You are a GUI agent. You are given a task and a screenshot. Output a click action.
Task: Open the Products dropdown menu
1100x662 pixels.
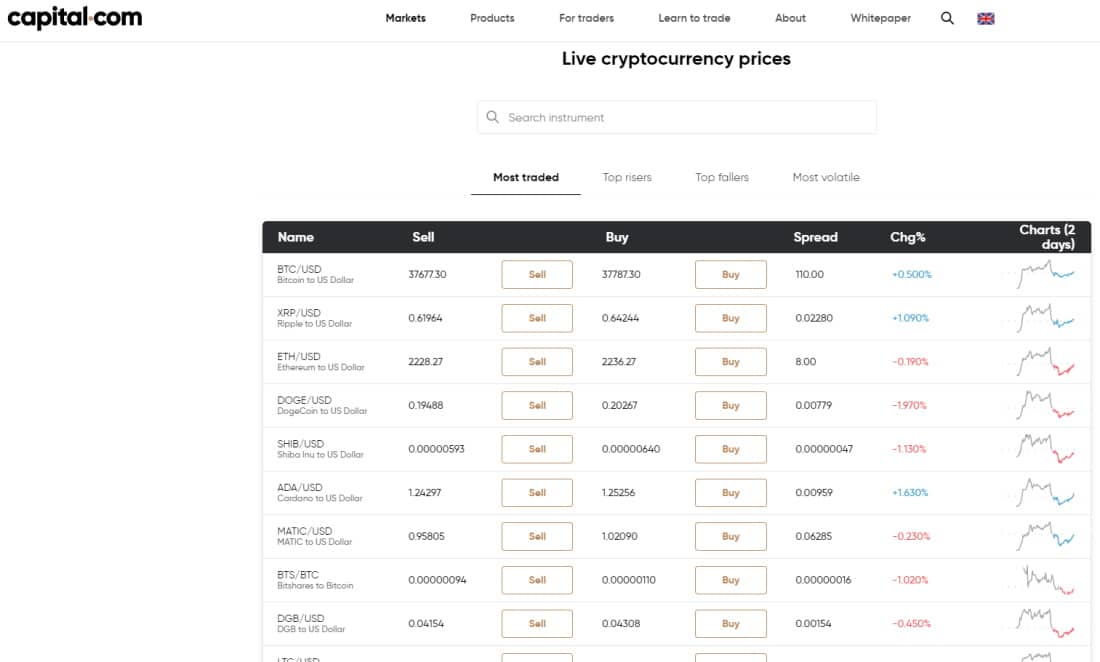click(491, 18)
